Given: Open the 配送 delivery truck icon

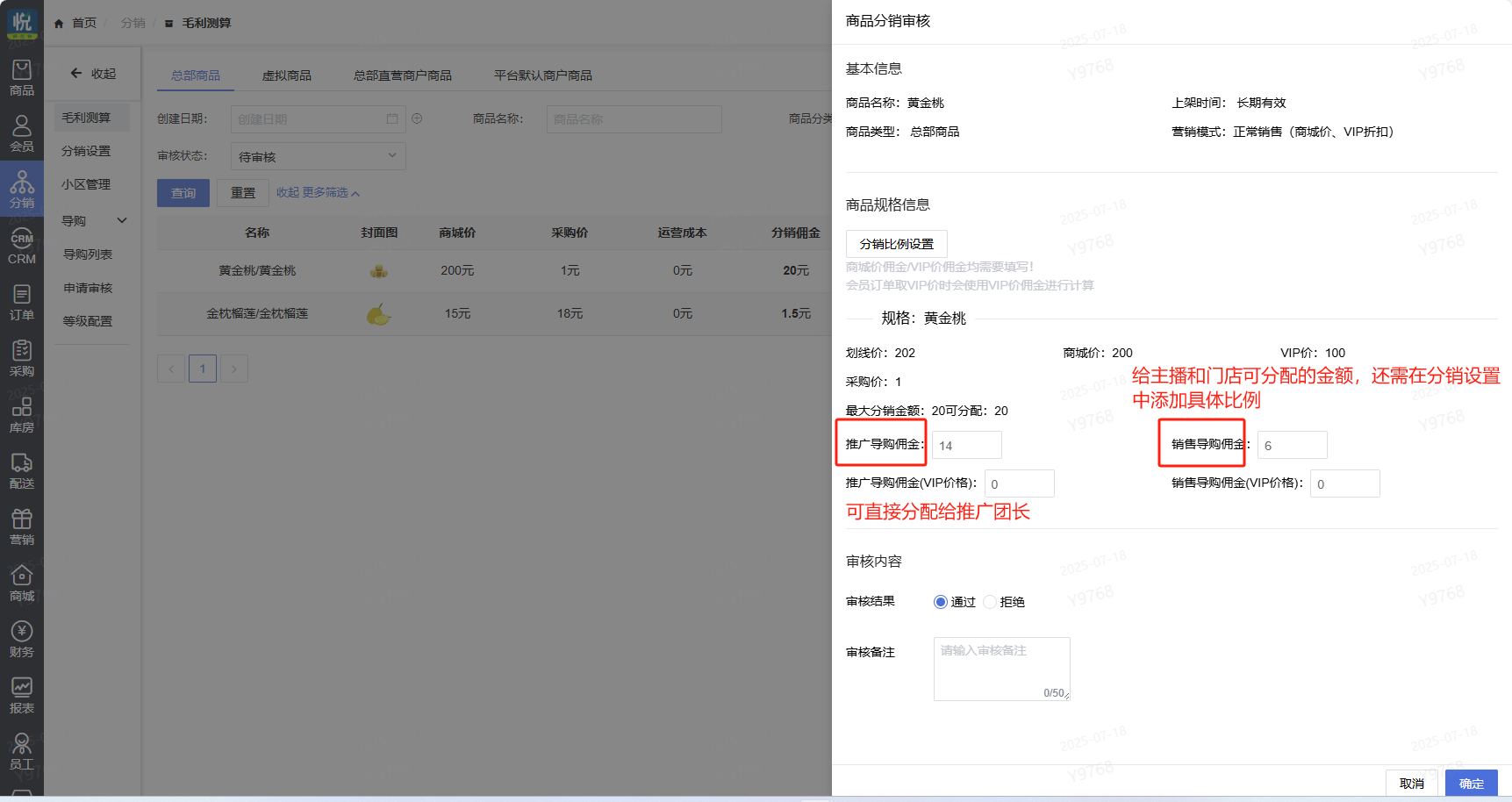Looking at the screenshot, I should click(22, 470).
